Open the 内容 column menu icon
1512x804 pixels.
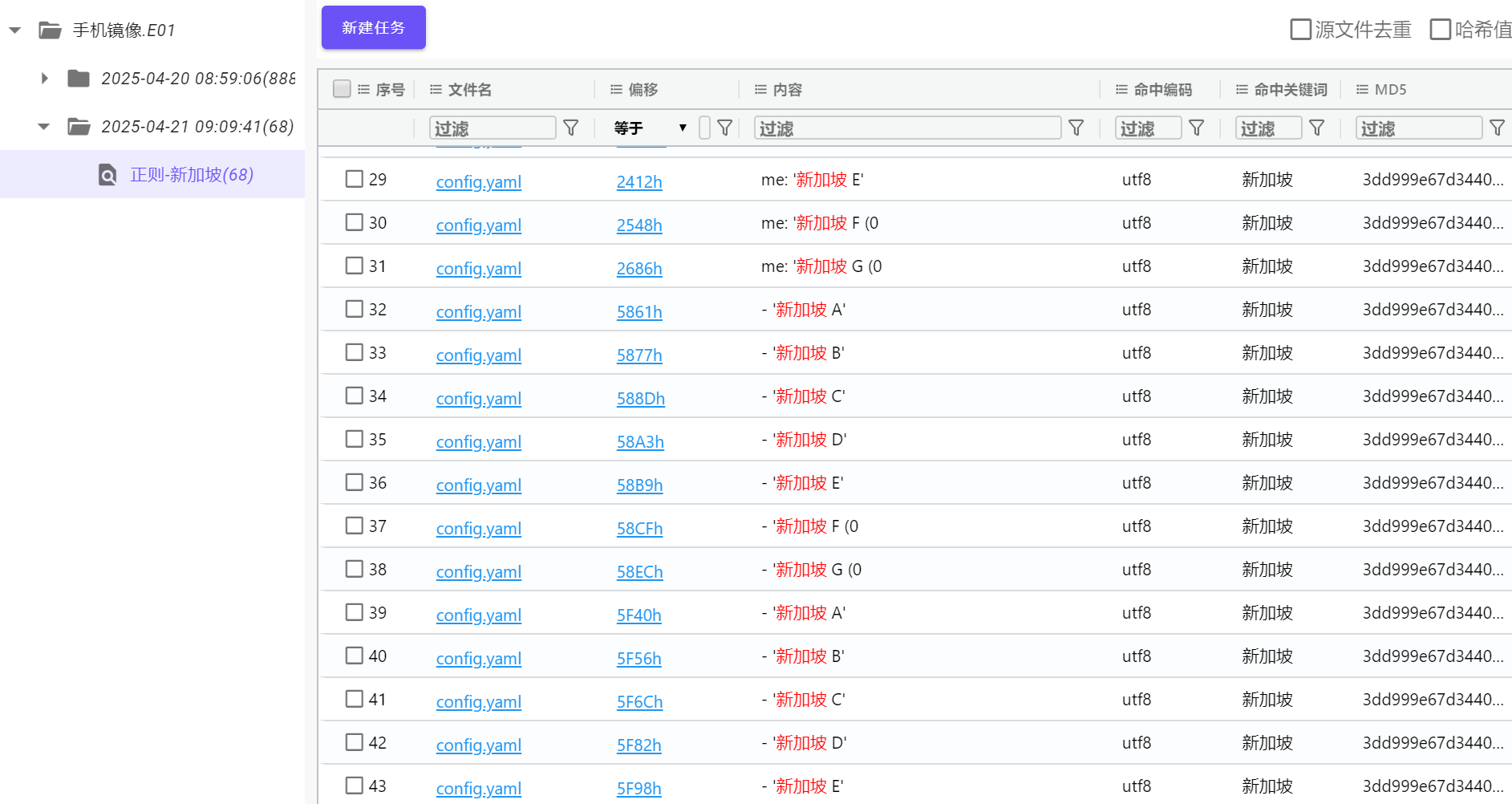[760, 90]
